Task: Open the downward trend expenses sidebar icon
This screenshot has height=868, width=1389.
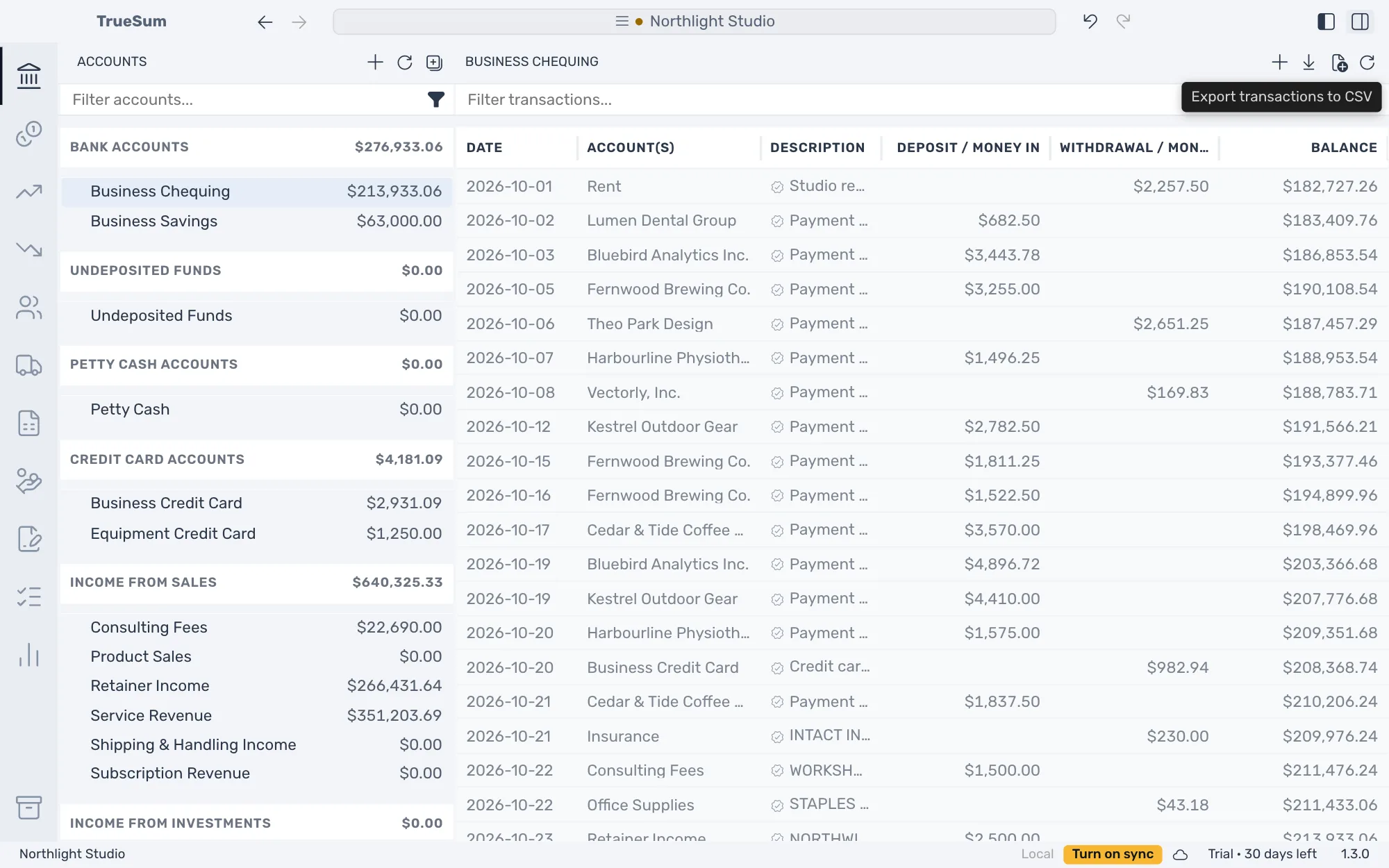Action: coord(28,249)
